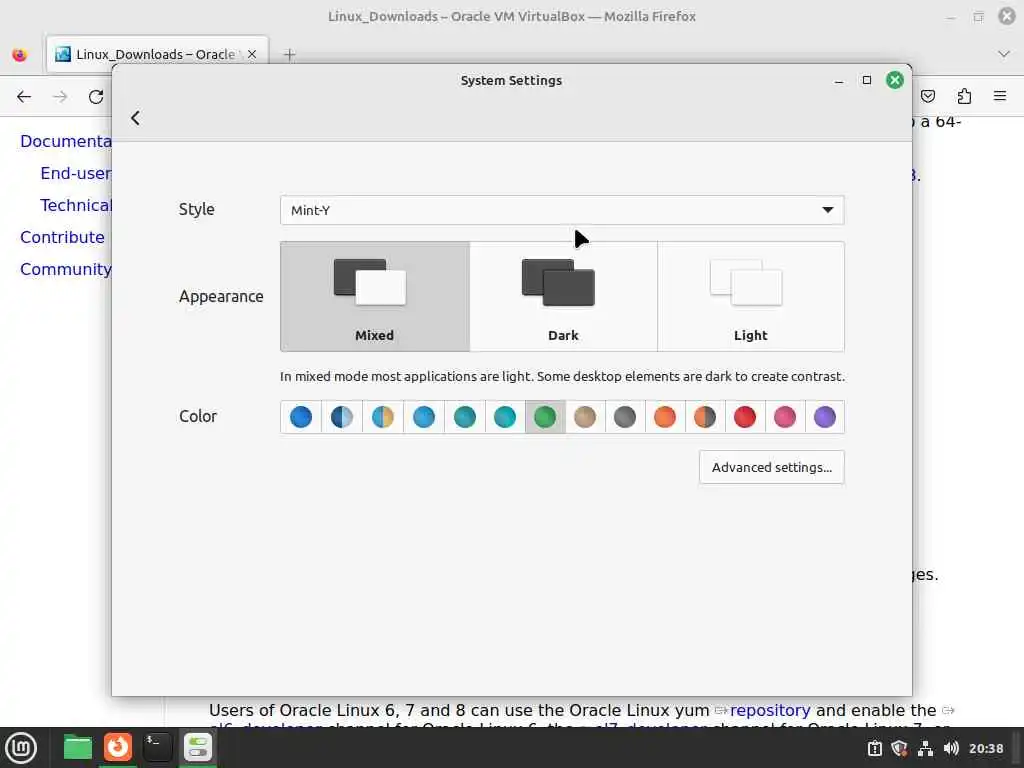
Task: Pick the orange and dark split swatch
Action: pyautogui.click(x=705, y=417)
